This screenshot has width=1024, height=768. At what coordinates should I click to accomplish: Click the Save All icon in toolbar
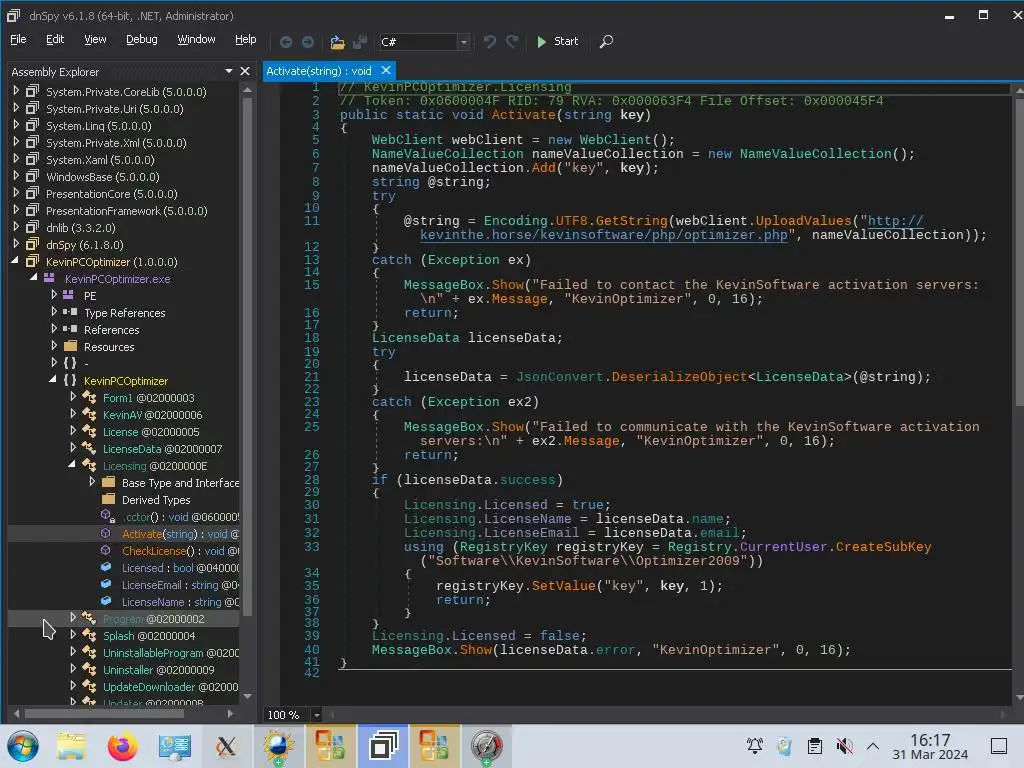pyautogui.click(x=360, y=42)
